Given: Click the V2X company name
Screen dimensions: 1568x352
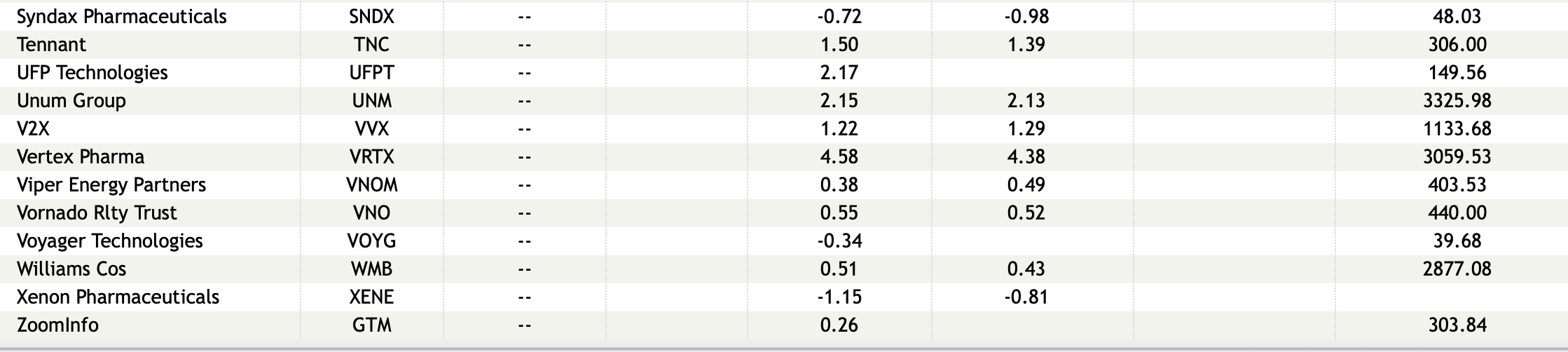Looking at the screenshot, I should (33, 128).
